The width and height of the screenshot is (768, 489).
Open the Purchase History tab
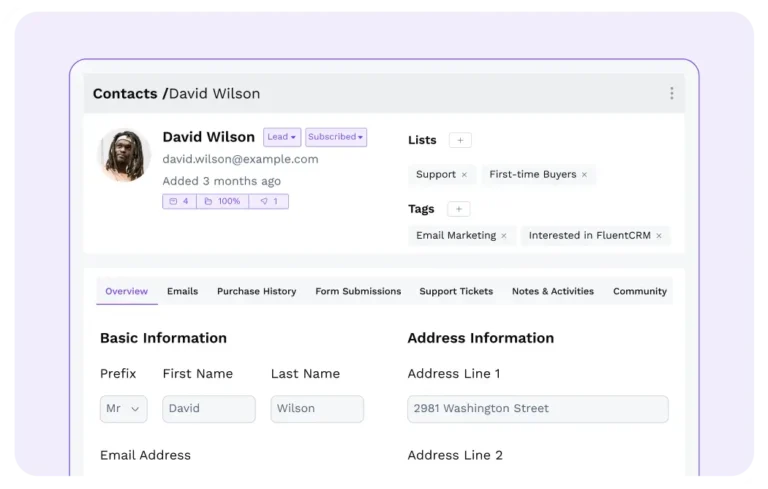point(257,291)
